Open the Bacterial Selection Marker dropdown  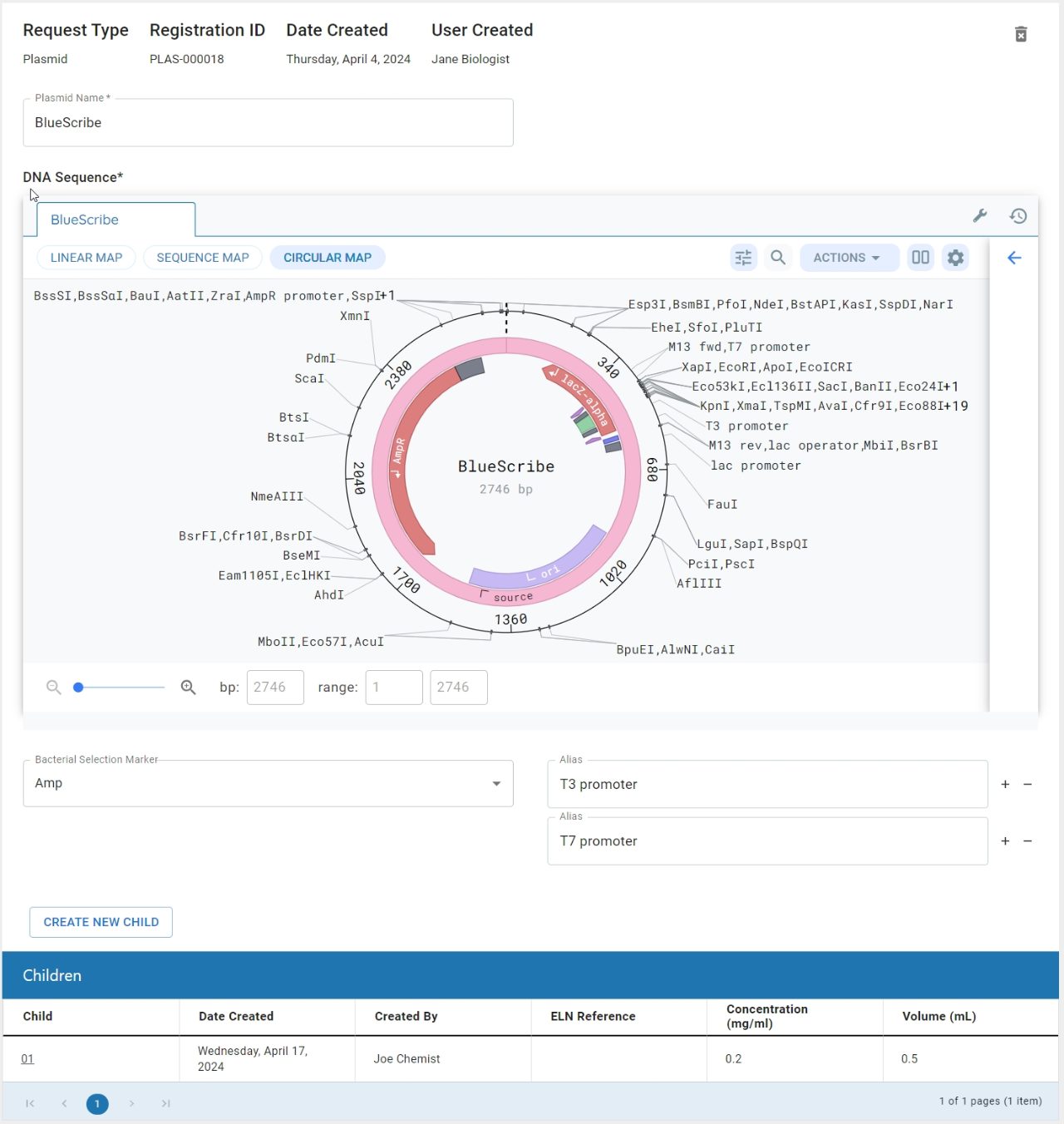pyautogui.click(x=268, y=783)
